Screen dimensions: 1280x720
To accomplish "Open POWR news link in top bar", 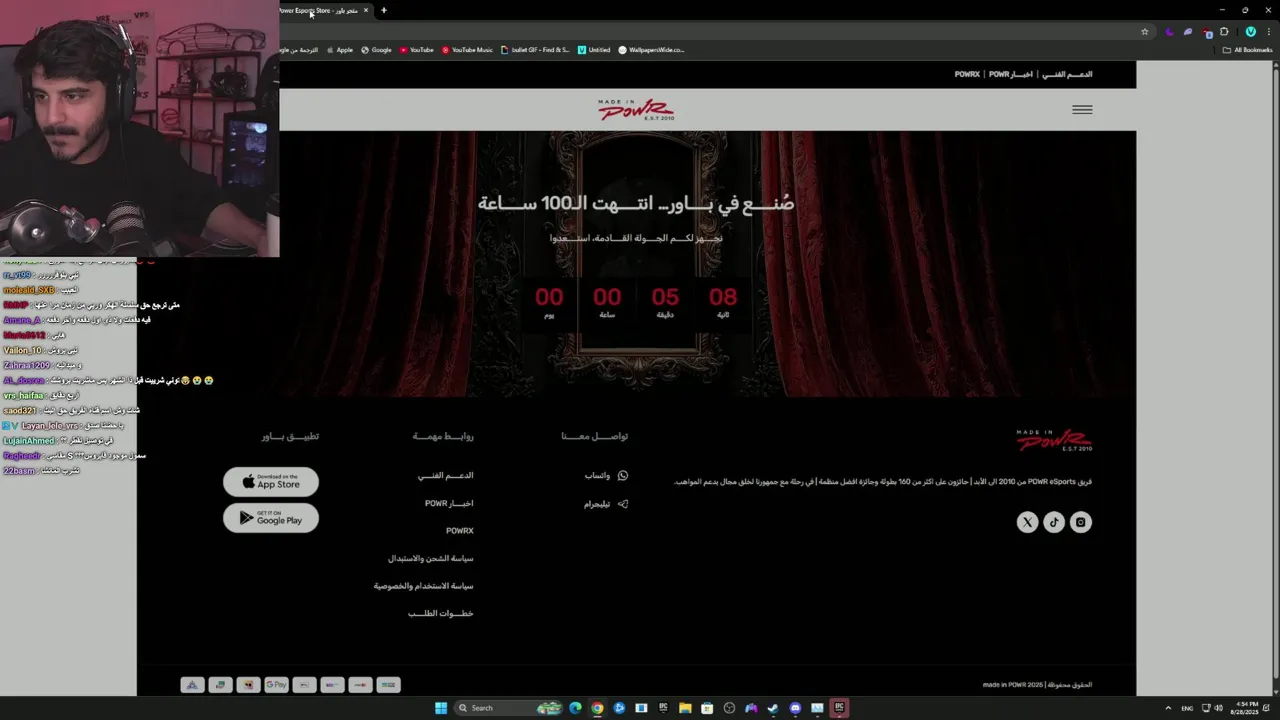I will click(x=1011, y=74).
